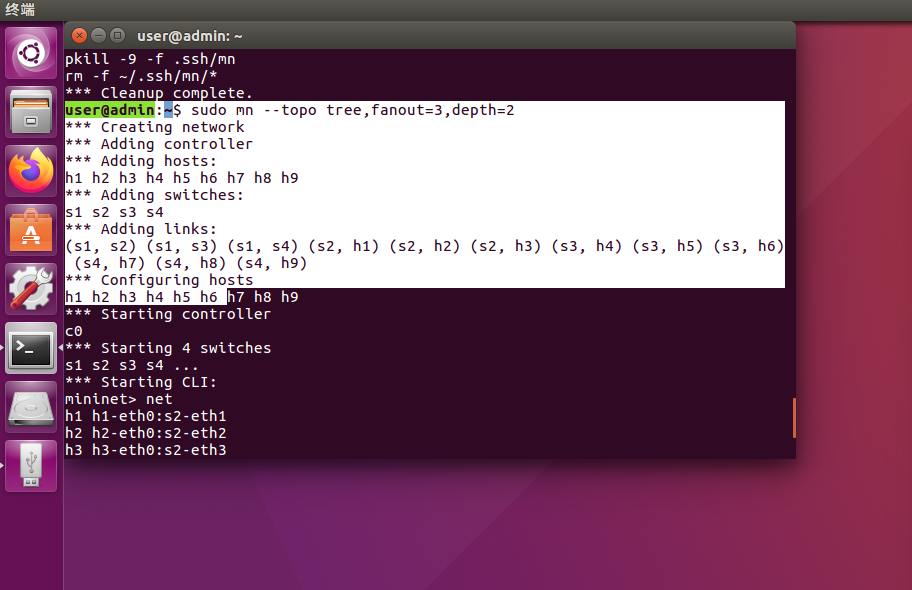Click the '(s2, h1)' link pair
The image size is (912, 590).
(344, 246)
